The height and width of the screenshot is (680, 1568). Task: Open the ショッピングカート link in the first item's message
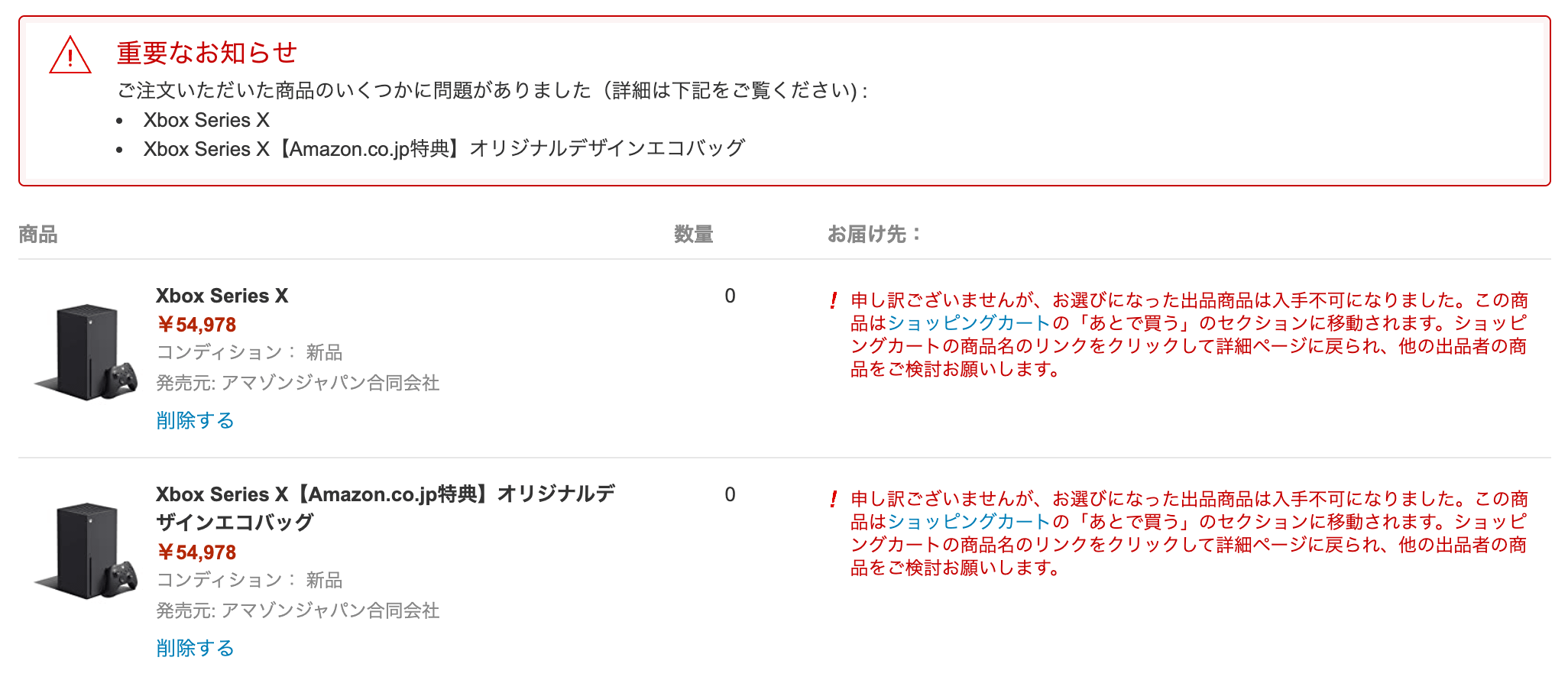(969, 323)
